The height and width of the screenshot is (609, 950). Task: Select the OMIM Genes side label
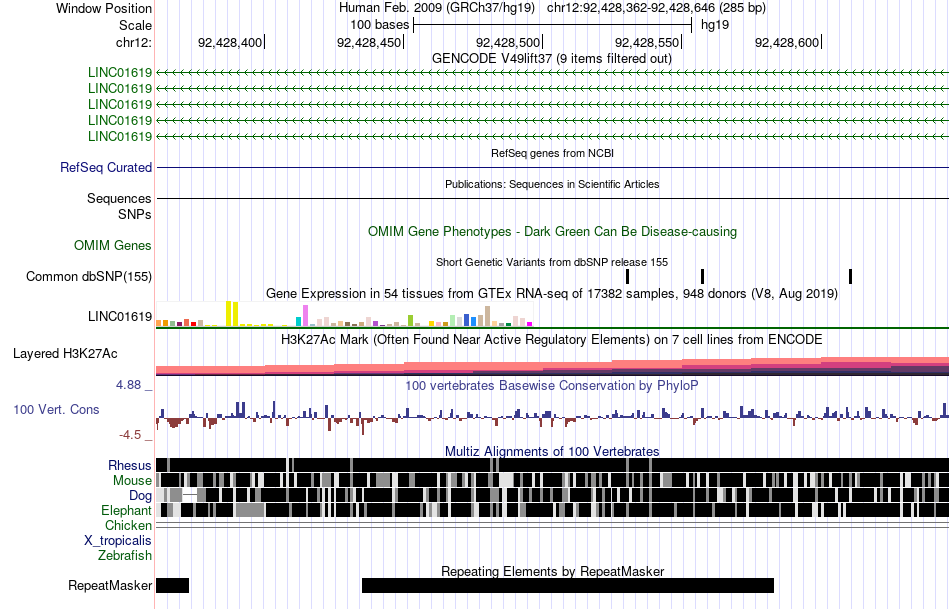(112, 245)
